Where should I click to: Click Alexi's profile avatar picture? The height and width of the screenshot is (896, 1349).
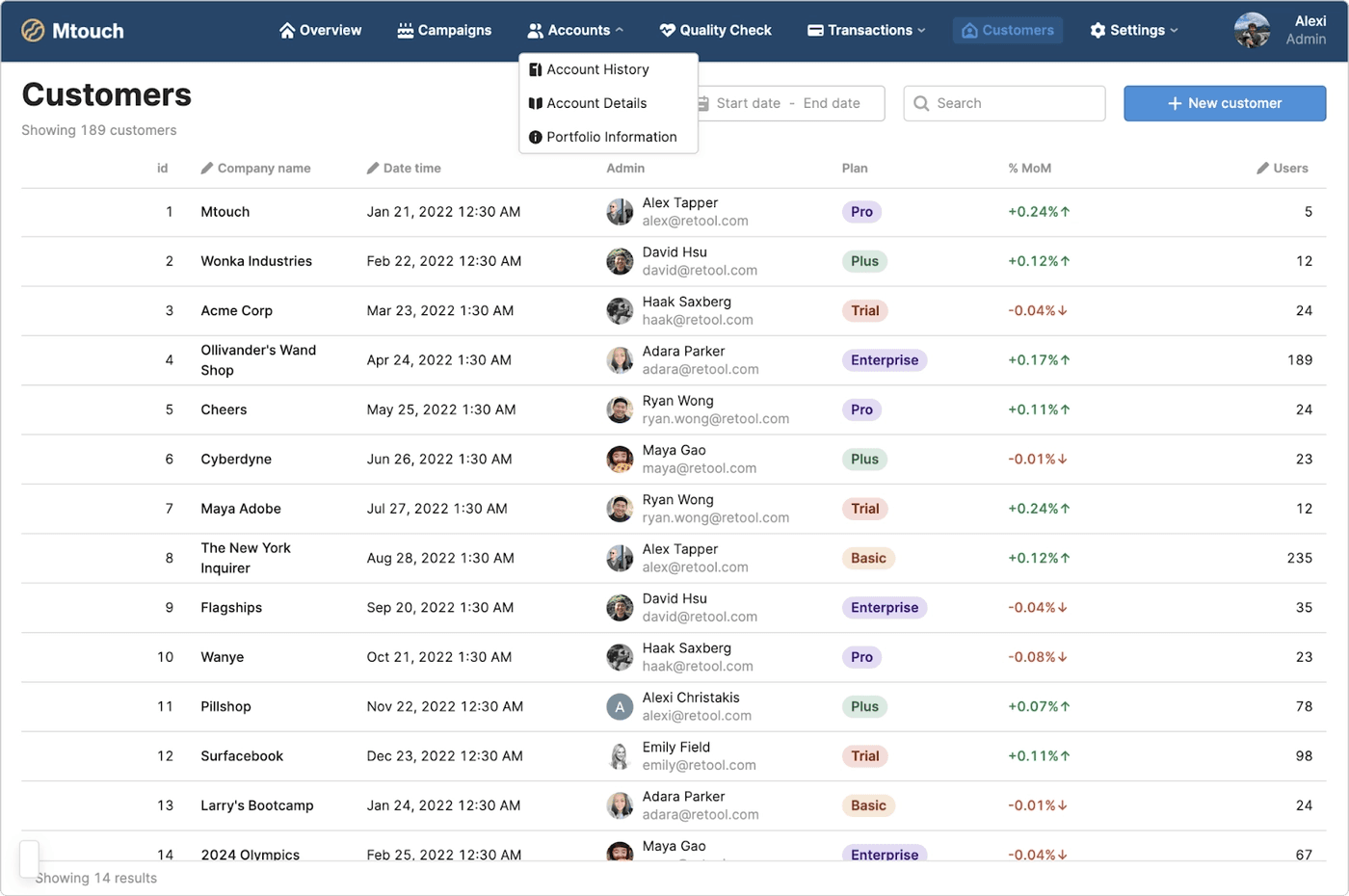point(1252,31)
